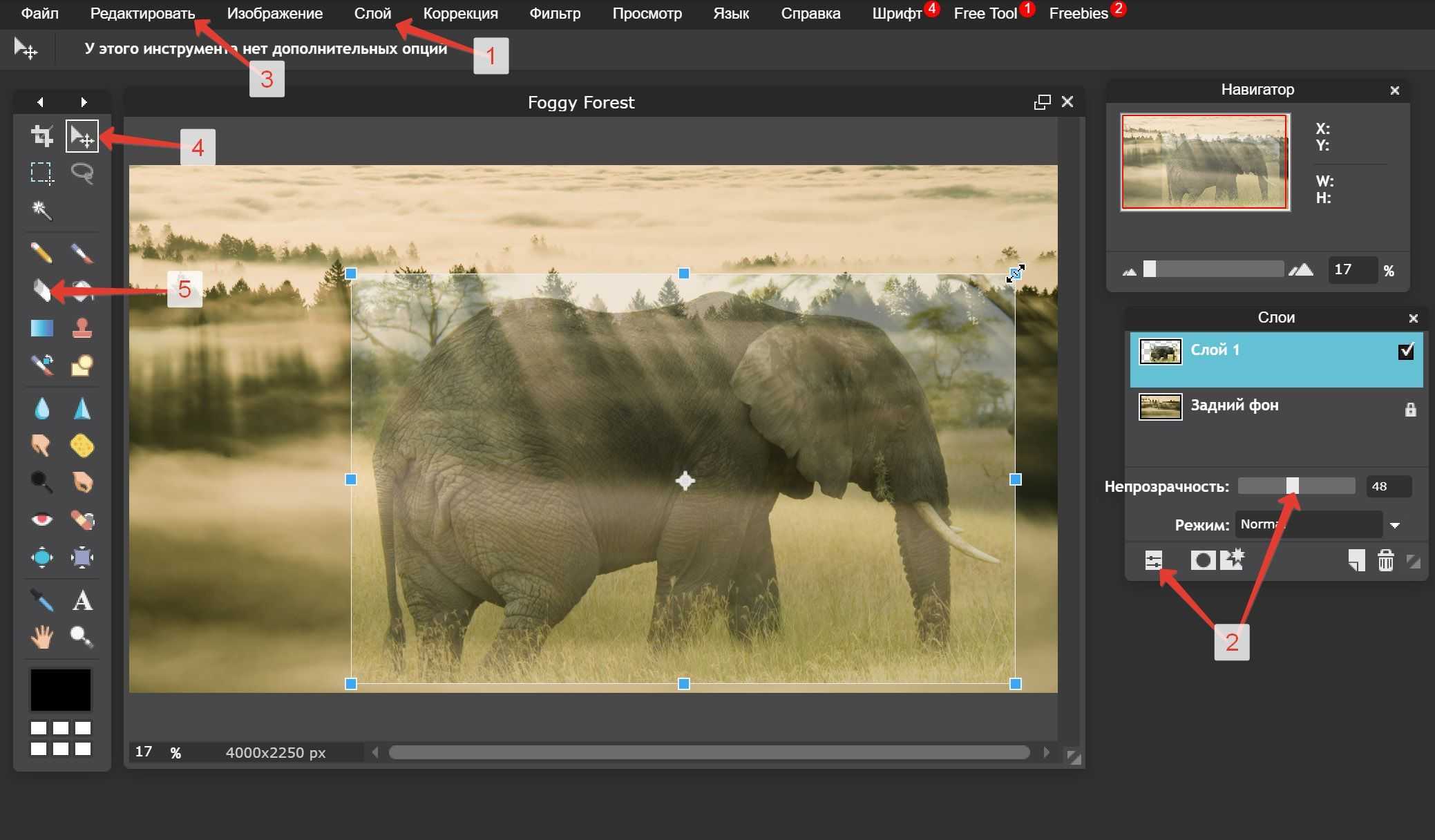1435x840 pixels.
Task: Expand the Режим blending mode dropdown
Action: (x=1394, y=524)
